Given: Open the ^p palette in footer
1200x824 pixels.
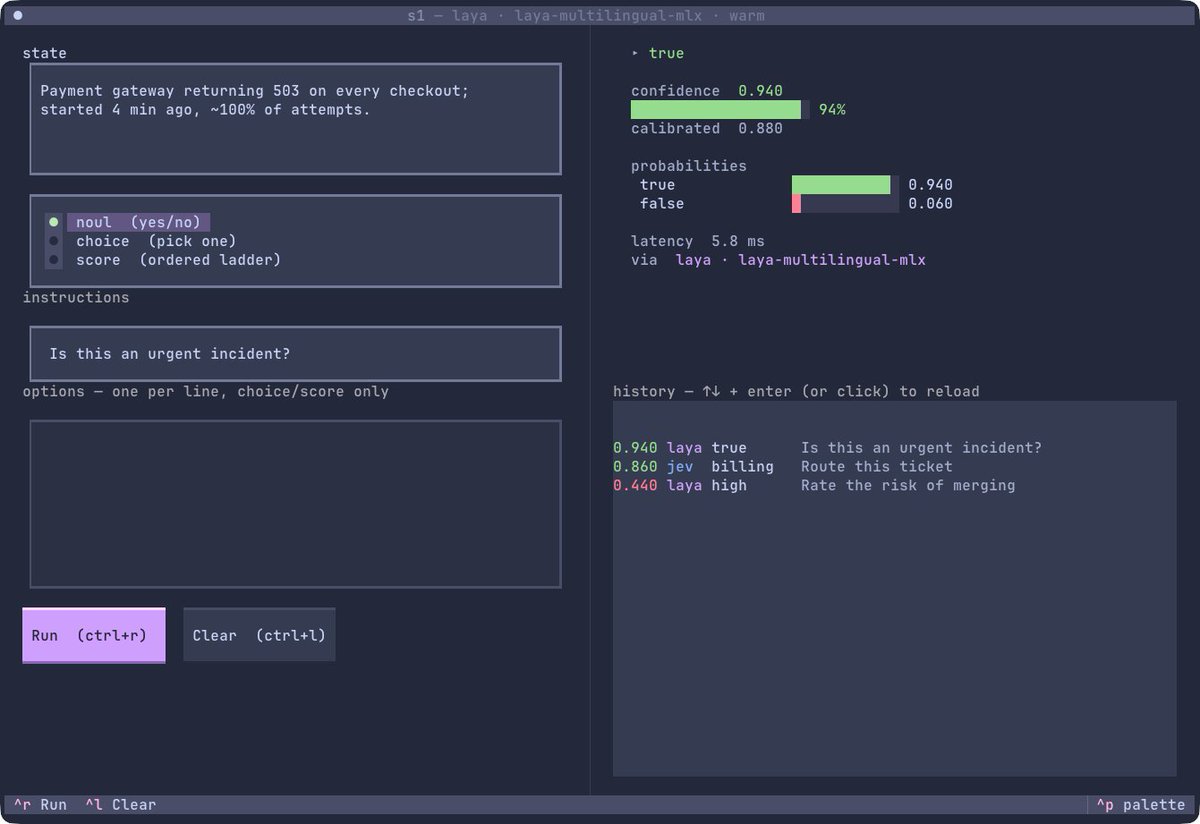Looking at the screenshot, I should pos(1141,805).
